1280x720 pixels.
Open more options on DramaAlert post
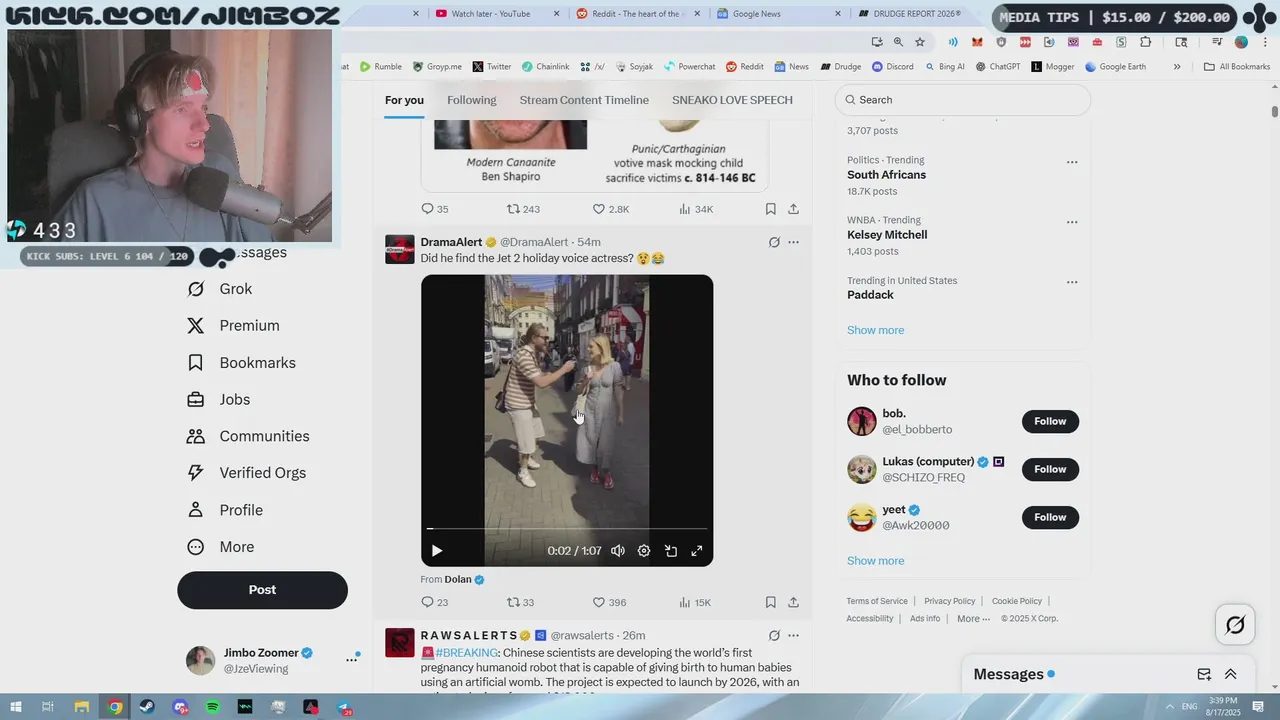point(793,242)
